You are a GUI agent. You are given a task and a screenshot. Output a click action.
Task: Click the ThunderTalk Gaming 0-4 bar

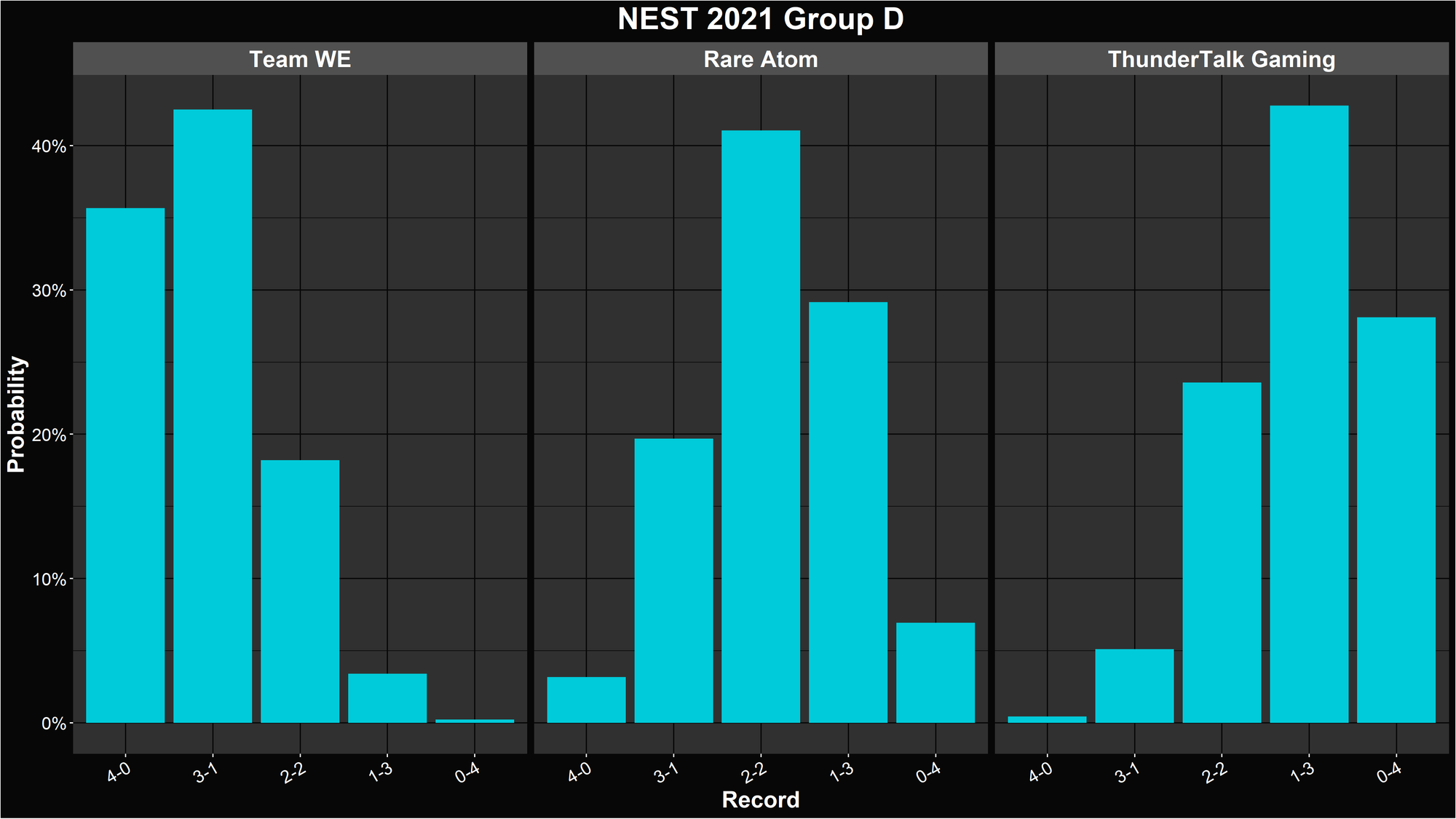(1396, 520)
